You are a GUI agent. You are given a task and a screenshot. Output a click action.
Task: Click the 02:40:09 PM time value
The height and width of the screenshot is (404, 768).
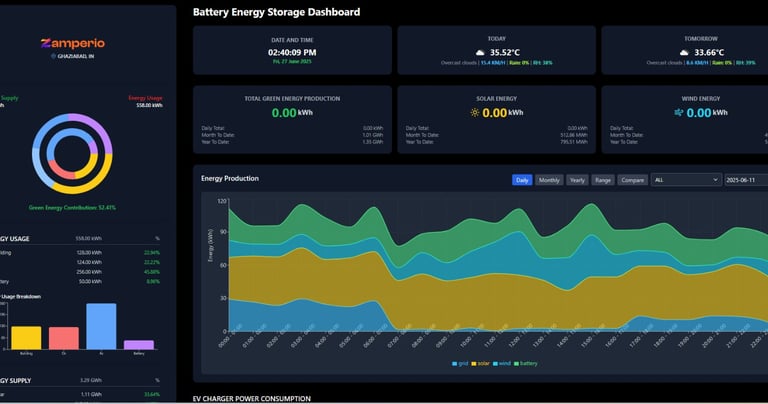click(x=292, y=52)
